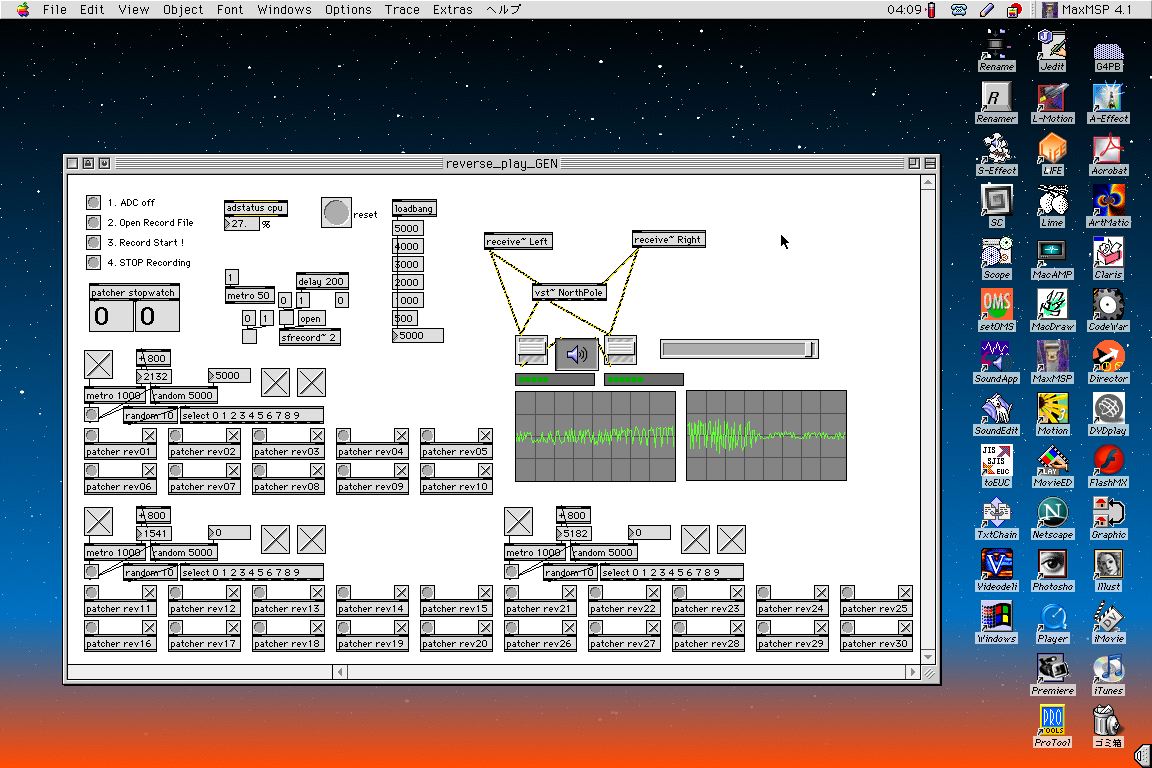This screenshot has height=768, width=1152.
Task: Select the L-Motion desktop icon
Action: pos(1052,102)
